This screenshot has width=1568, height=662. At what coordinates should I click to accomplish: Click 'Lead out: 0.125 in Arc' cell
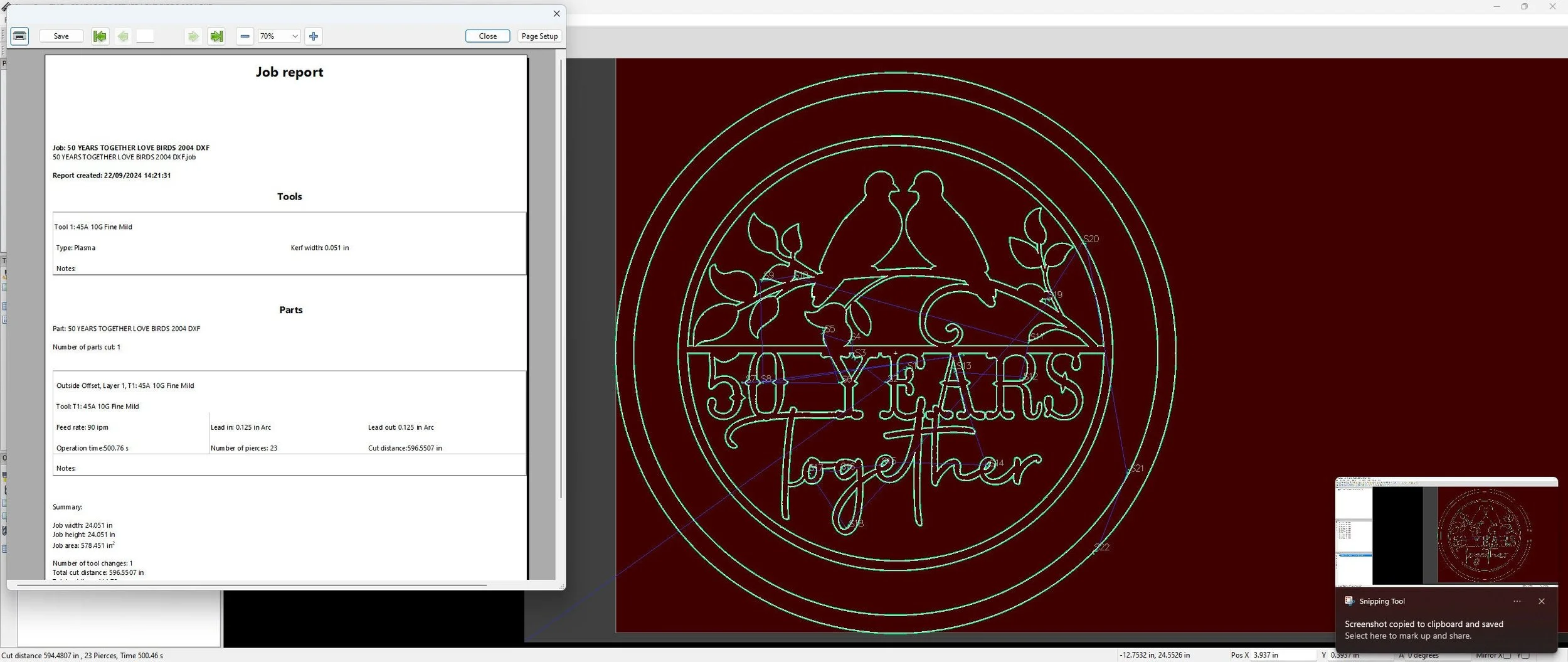coord(401,427)
